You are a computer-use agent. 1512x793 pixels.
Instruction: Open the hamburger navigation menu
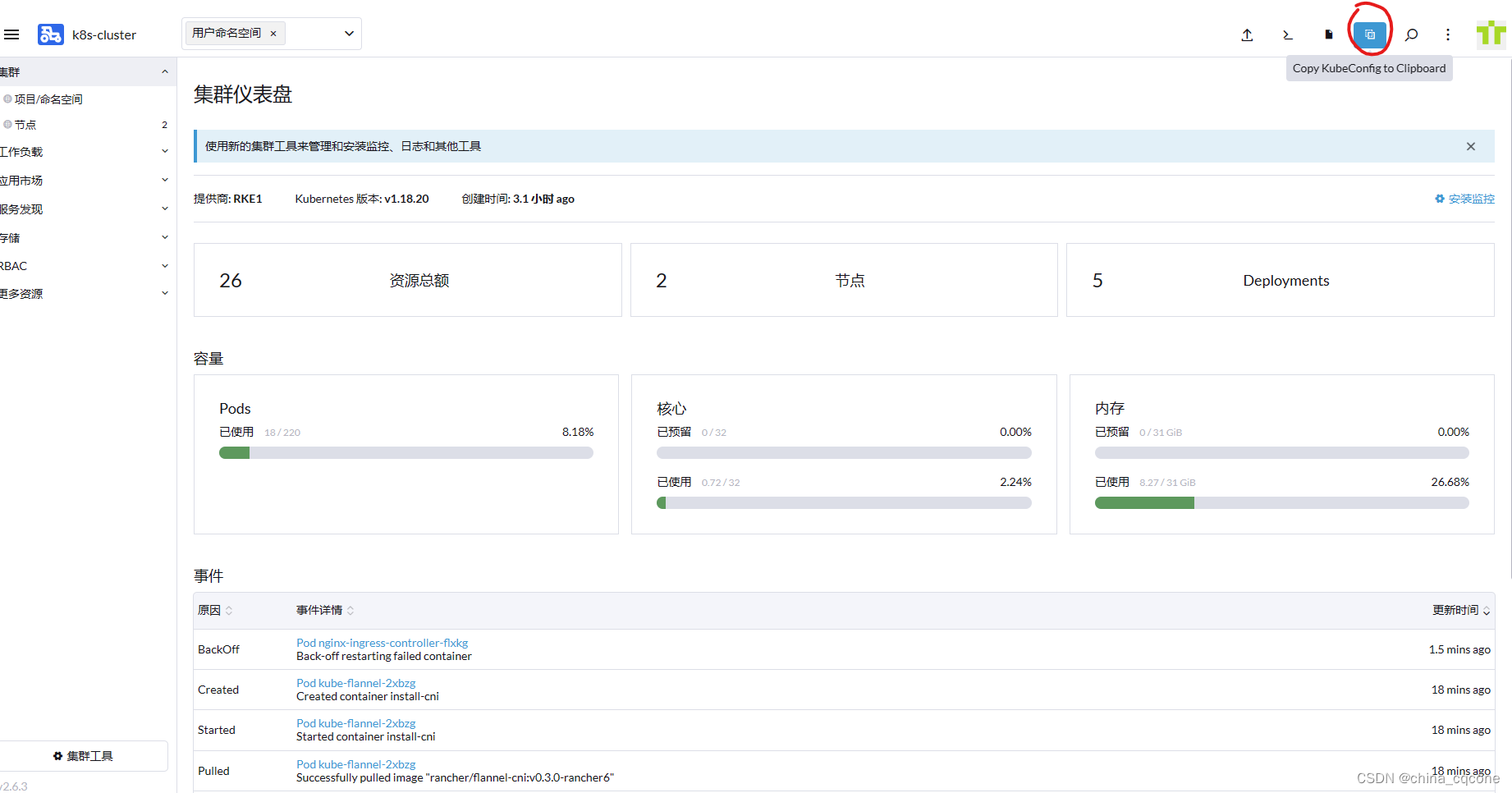(11, 34)
